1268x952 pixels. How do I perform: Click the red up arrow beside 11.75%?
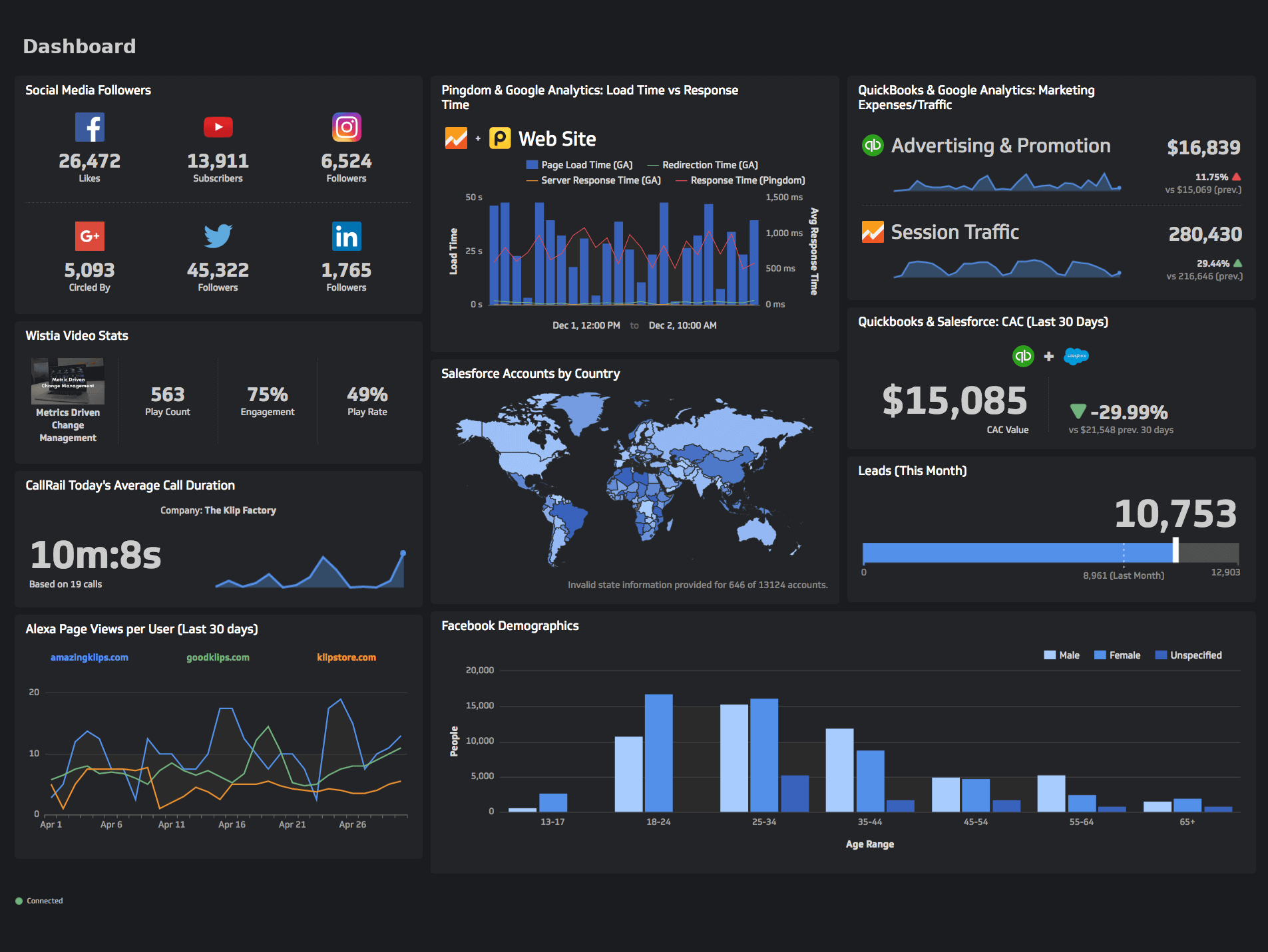[x=1236, y=177]
